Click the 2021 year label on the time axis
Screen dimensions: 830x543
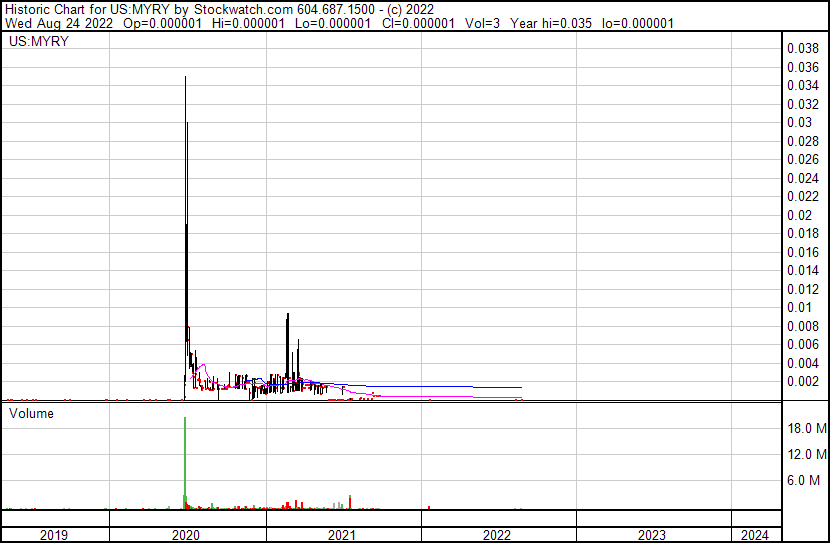342,535
